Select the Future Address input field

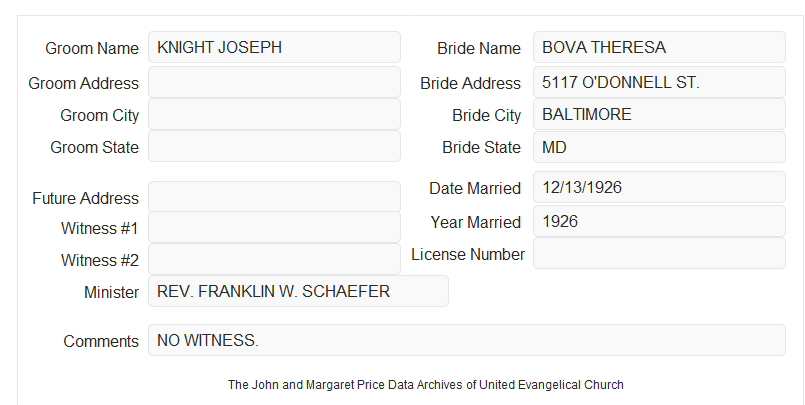click(x=274, y=197)
